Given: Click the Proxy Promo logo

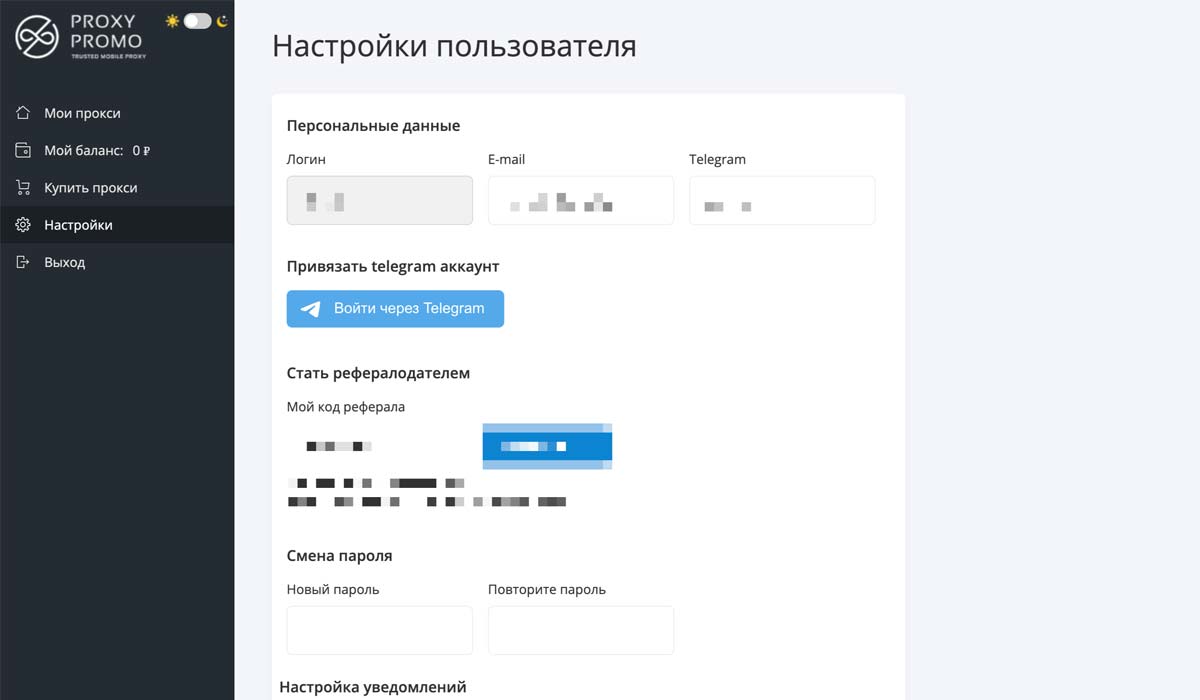Looking at the screenshot, I should click(80, 38).
